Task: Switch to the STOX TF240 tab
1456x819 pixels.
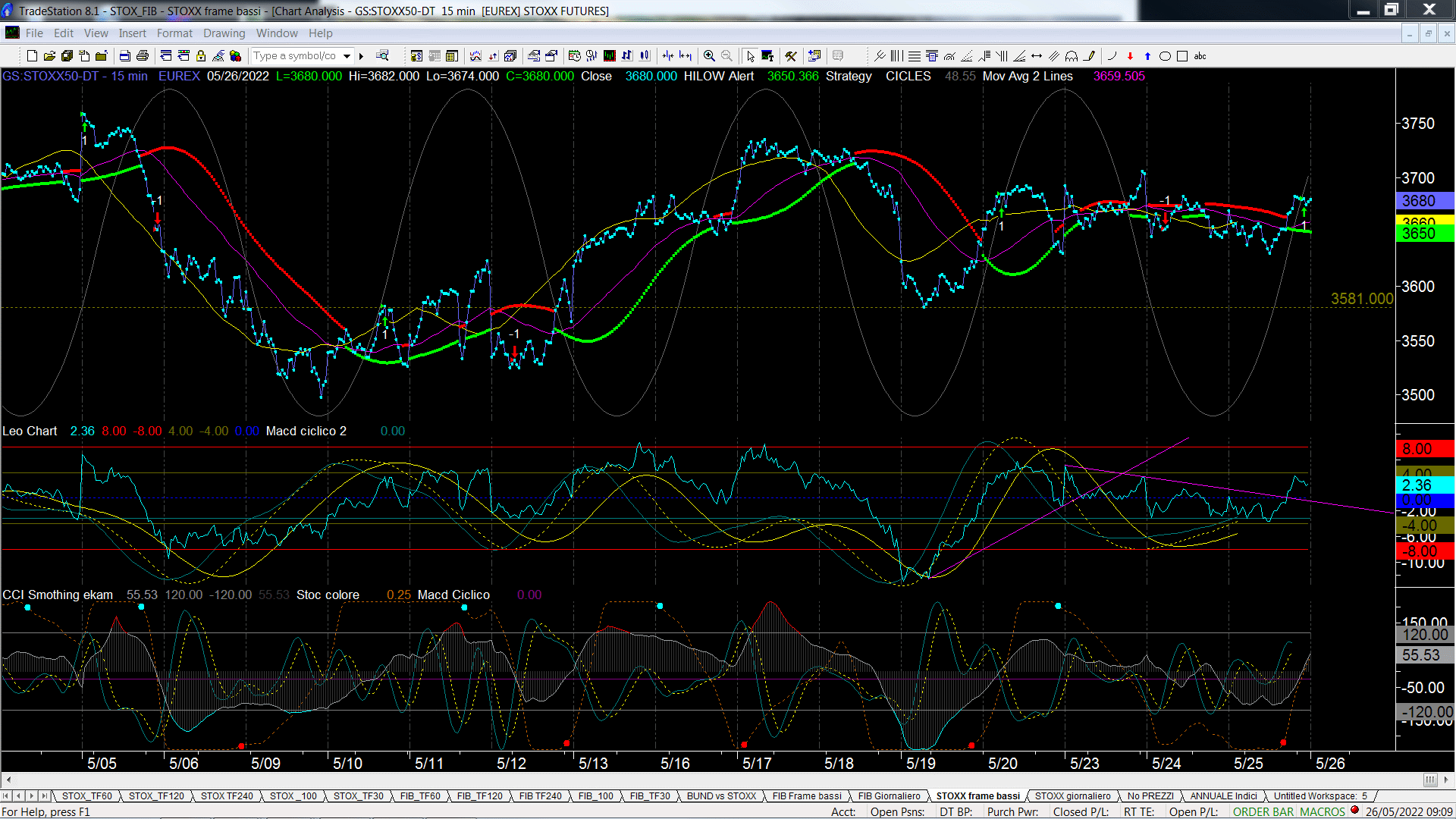Action: 227,796
